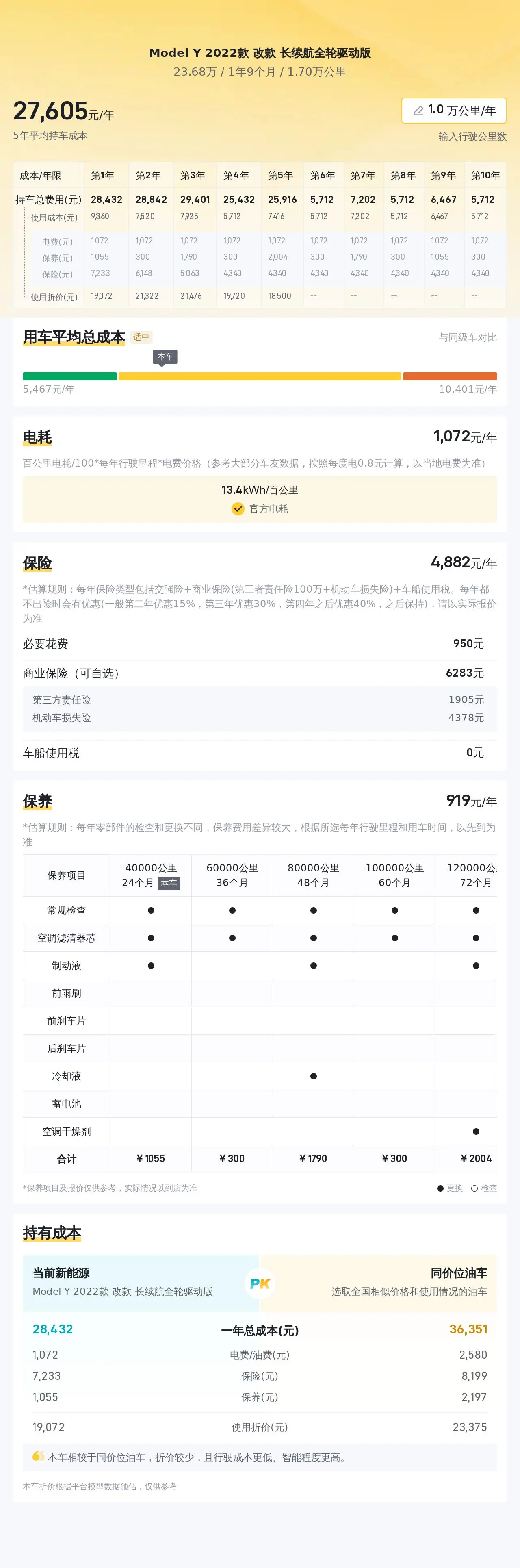Click the 空调滤清器芯 dot under 100000公里
Image resolution: width=520 pixels, height=1568 pixels.
(395, 938)
